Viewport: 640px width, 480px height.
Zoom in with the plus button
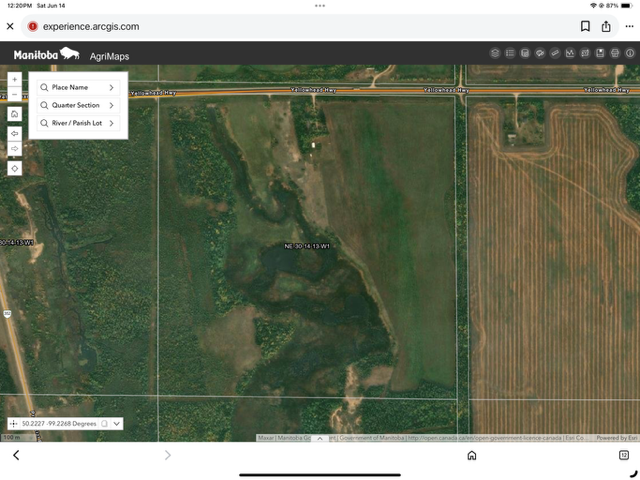pos(14,79)
